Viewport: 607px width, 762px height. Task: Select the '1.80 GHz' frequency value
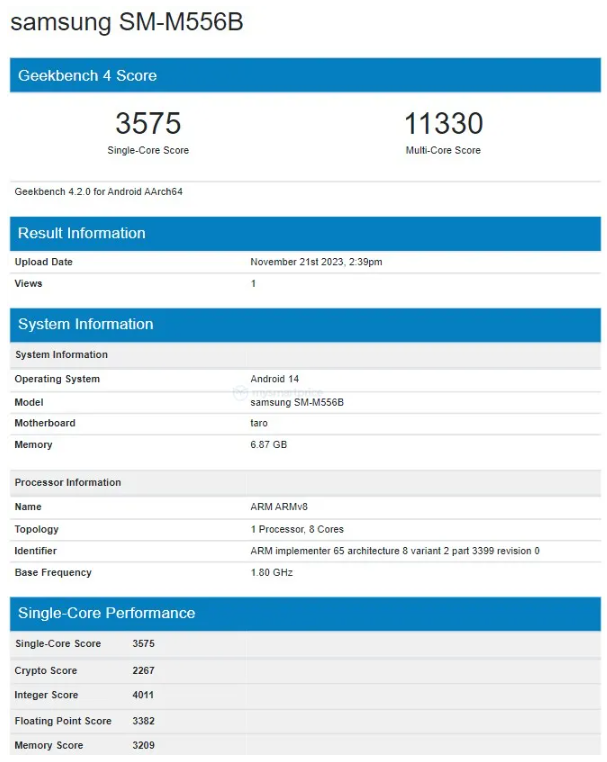point(272,572)
